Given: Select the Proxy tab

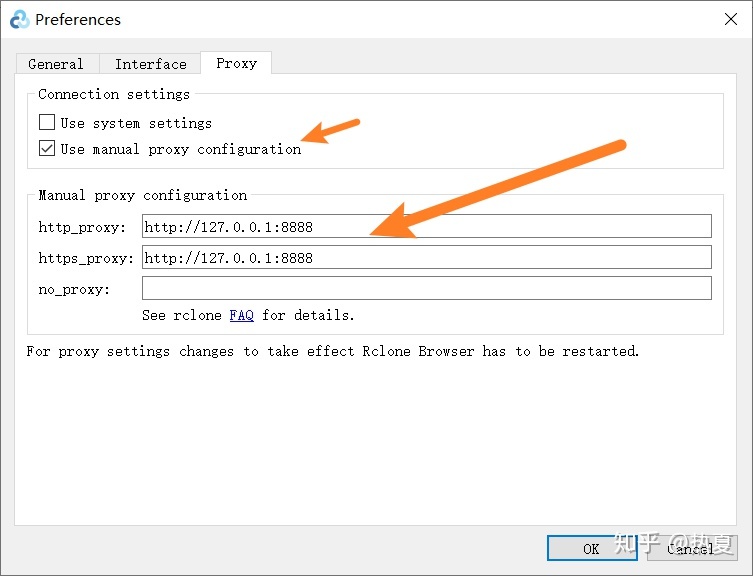Looking at the screenshot, I should click(236, 63).
